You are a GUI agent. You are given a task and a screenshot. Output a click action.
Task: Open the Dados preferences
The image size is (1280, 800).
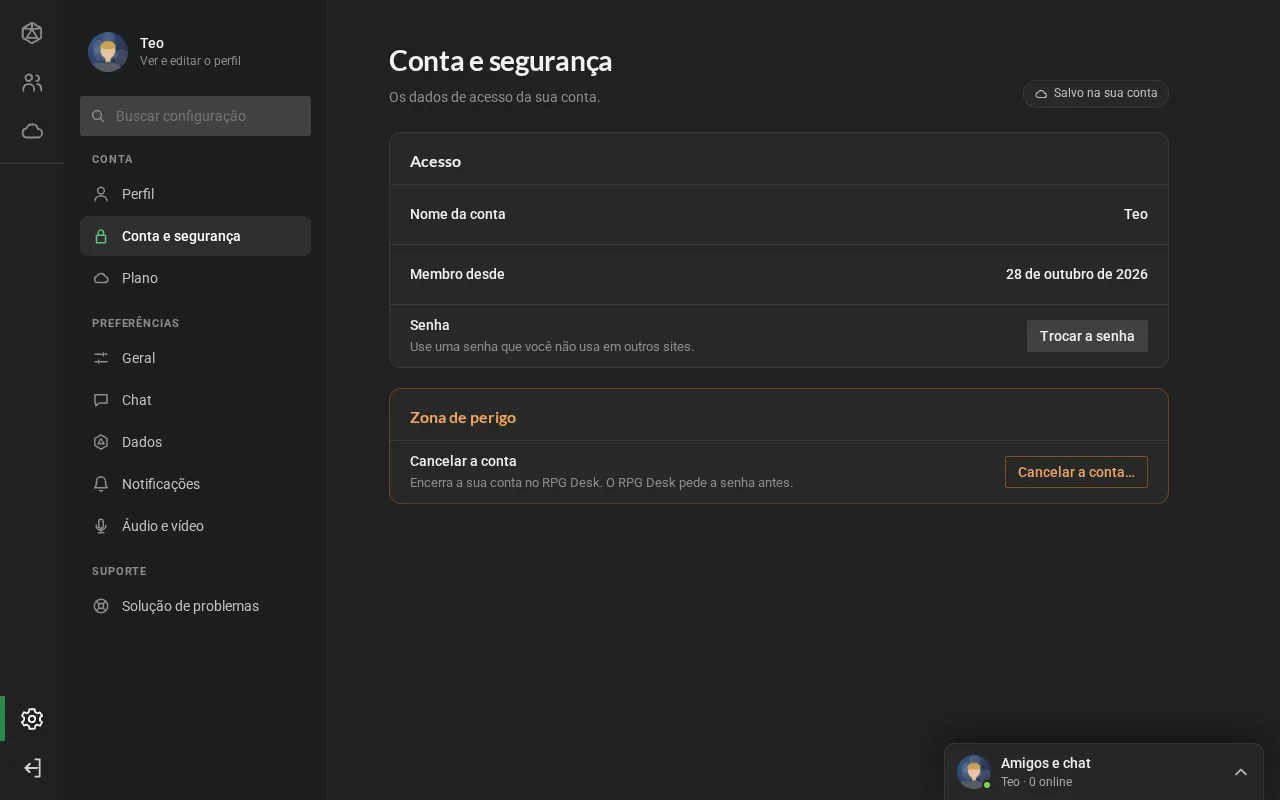tap(195, 442)
